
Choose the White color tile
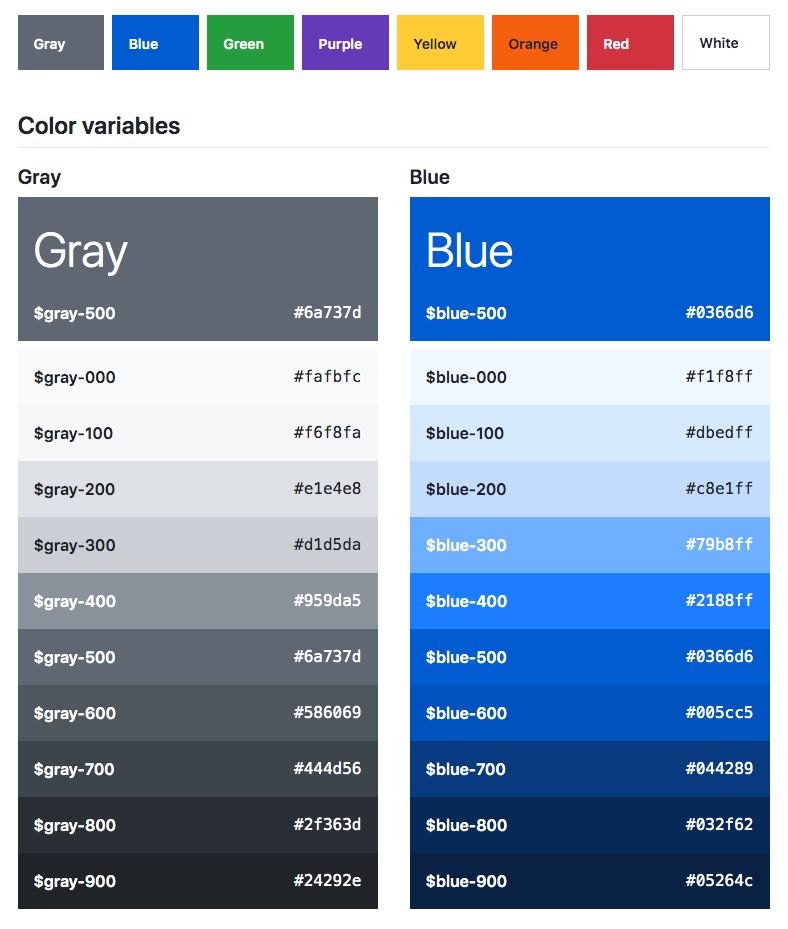[726, 43]
